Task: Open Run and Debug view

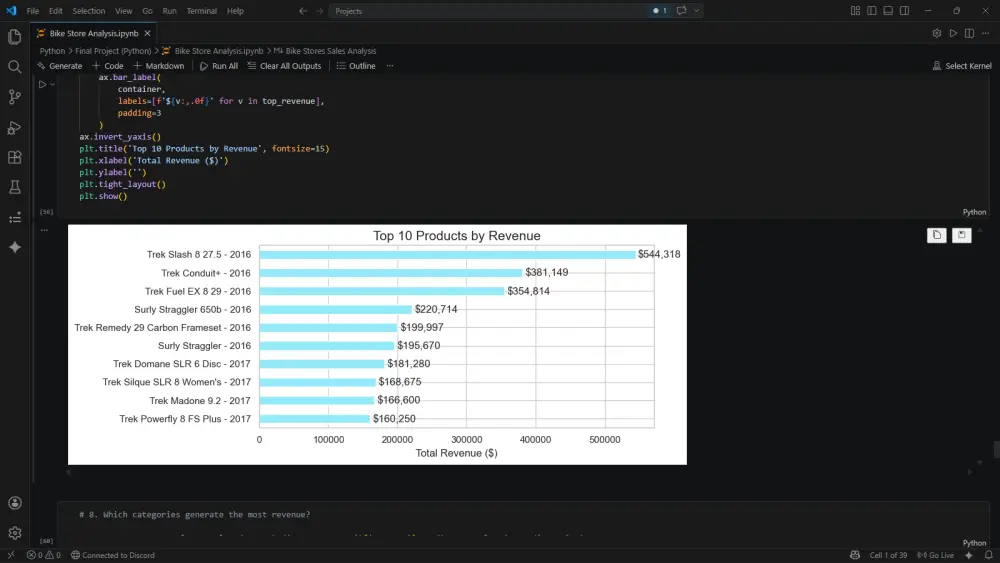Action: [15, 128]
